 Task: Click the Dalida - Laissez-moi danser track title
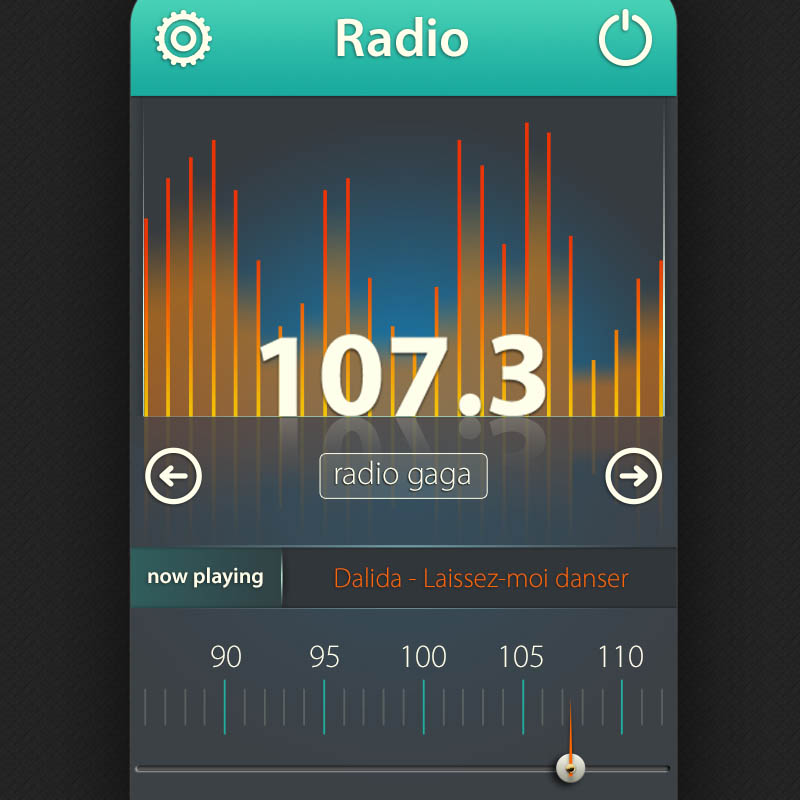pos(481,579)
